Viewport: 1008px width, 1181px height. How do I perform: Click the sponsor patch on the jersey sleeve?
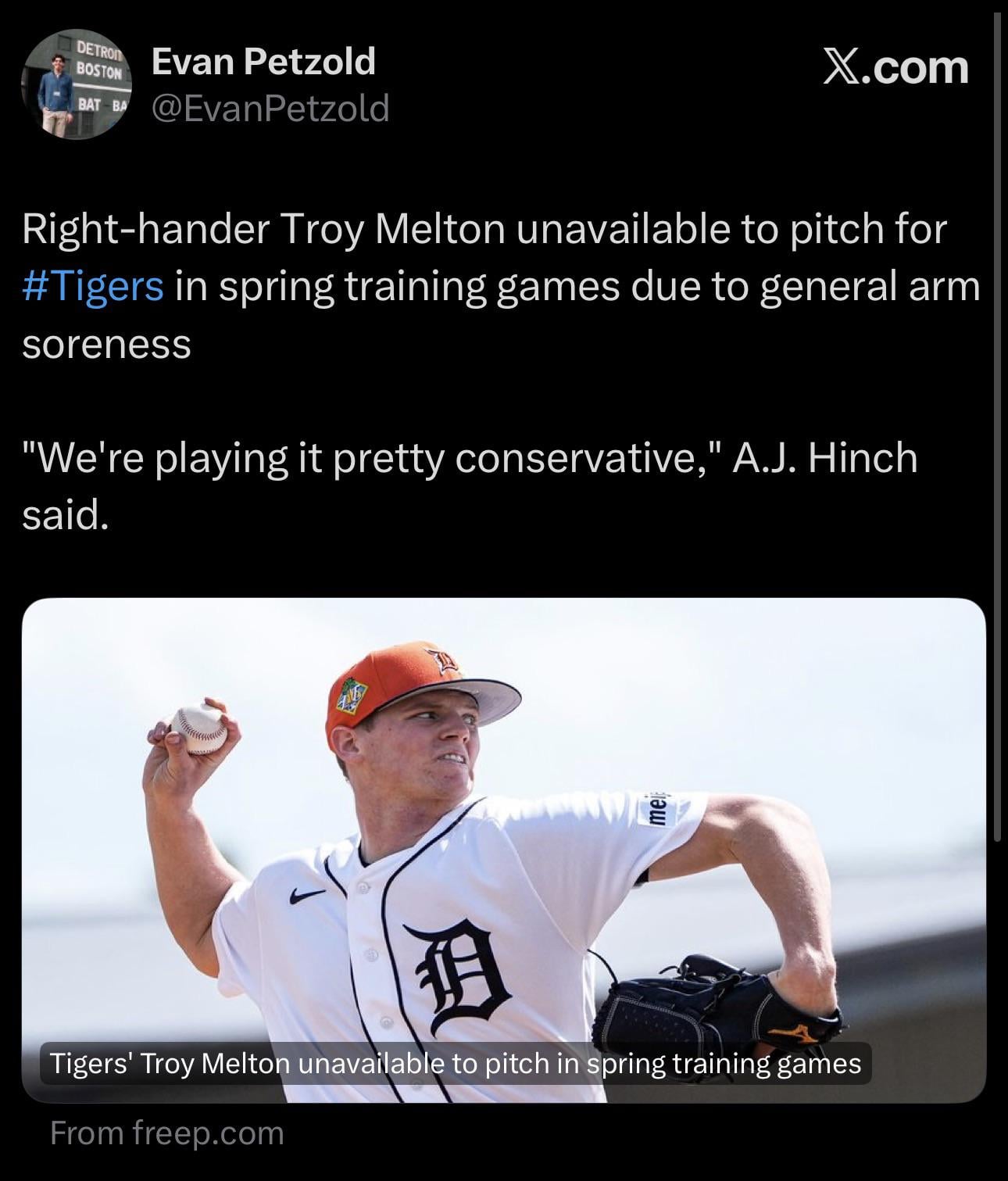(657, 805)
